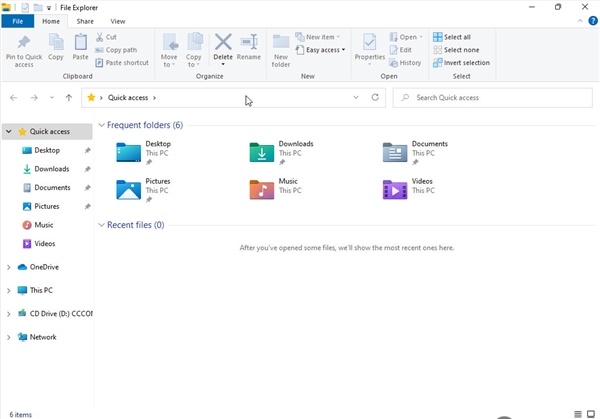Select Pictures in navigation pane

[x=47, y=206]
